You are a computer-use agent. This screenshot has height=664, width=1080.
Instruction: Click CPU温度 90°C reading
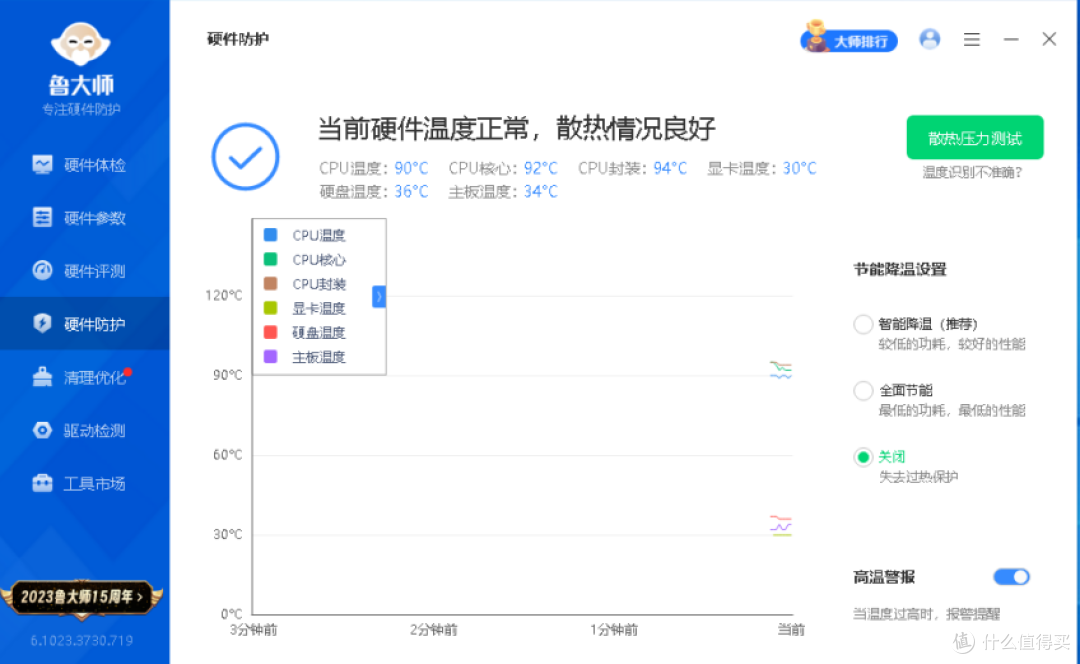coord(373,168)
